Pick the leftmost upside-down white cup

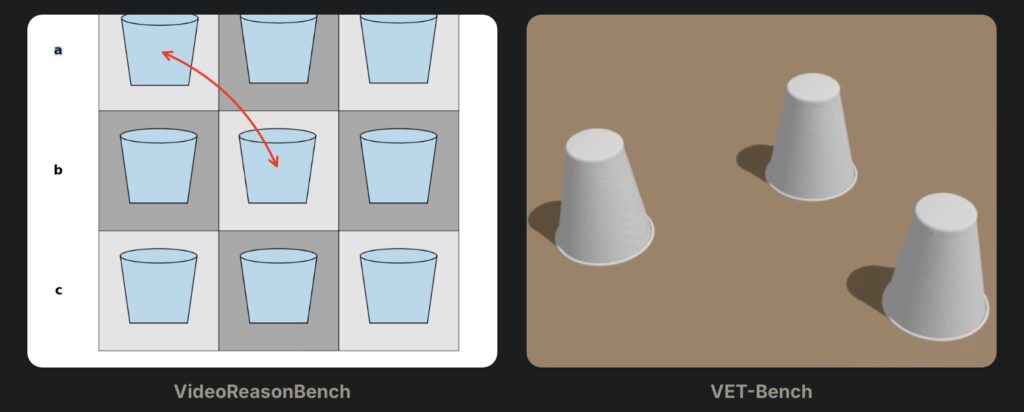(604, 197)
